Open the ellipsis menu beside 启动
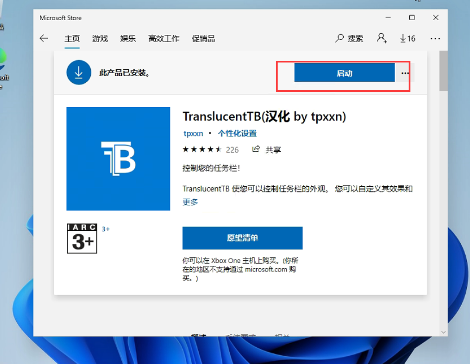Image resolution: width=470 pixels, height=364 pixels. point(405,73)
